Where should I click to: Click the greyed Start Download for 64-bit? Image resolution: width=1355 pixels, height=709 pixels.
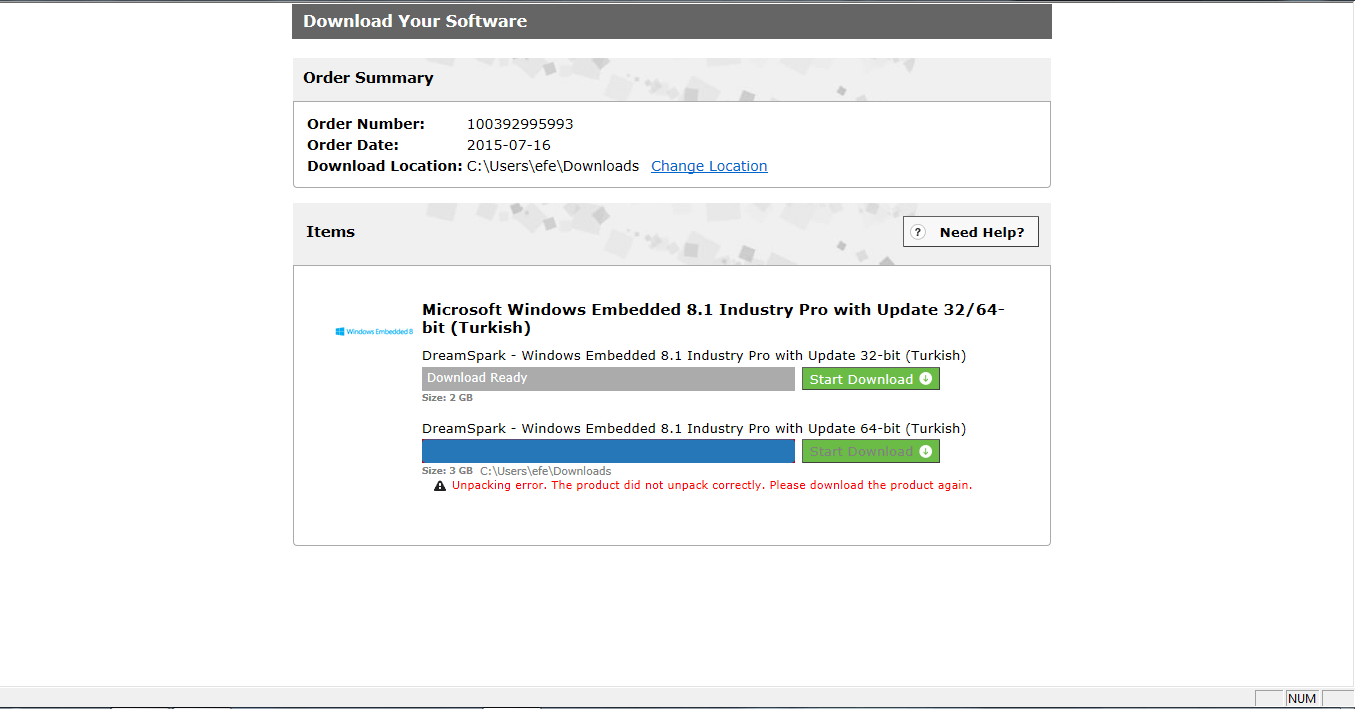871,451
